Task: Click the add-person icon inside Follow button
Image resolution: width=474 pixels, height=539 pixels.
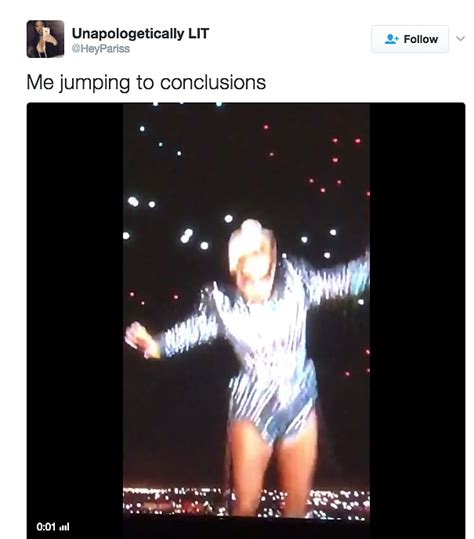Action: 392,39
